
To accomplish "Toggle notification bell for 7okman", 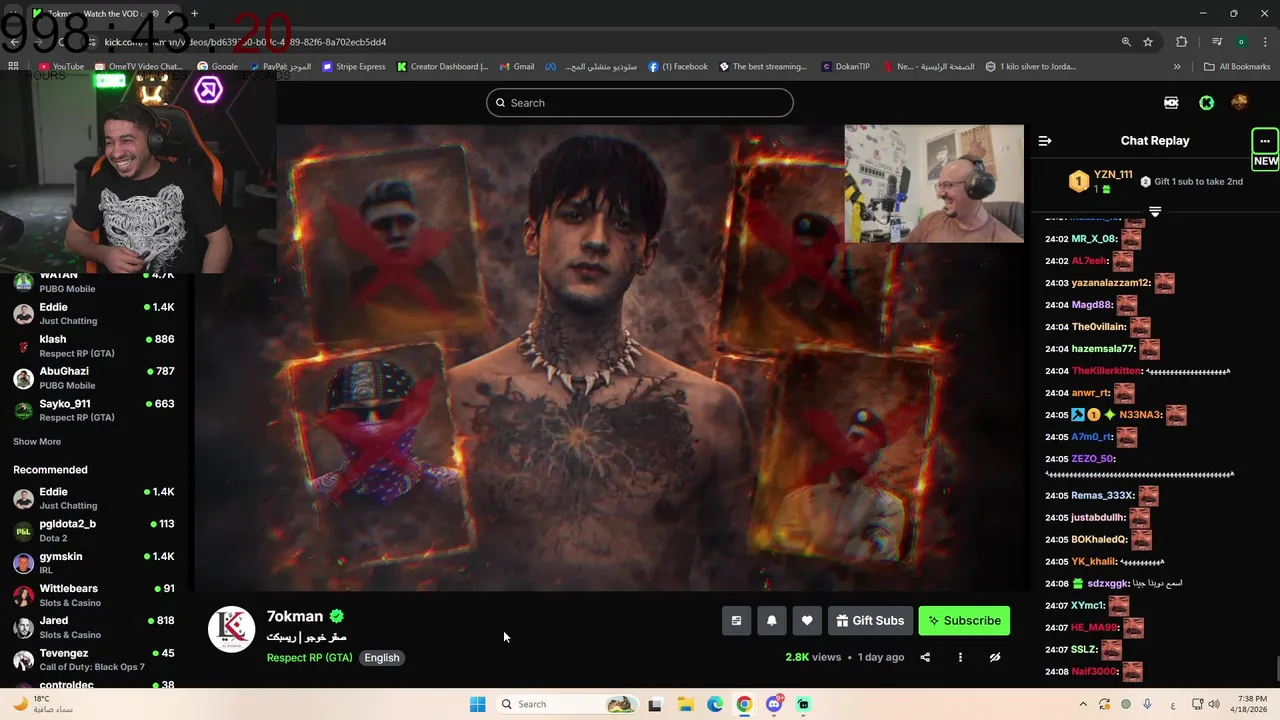I will [x=771, y=620].
